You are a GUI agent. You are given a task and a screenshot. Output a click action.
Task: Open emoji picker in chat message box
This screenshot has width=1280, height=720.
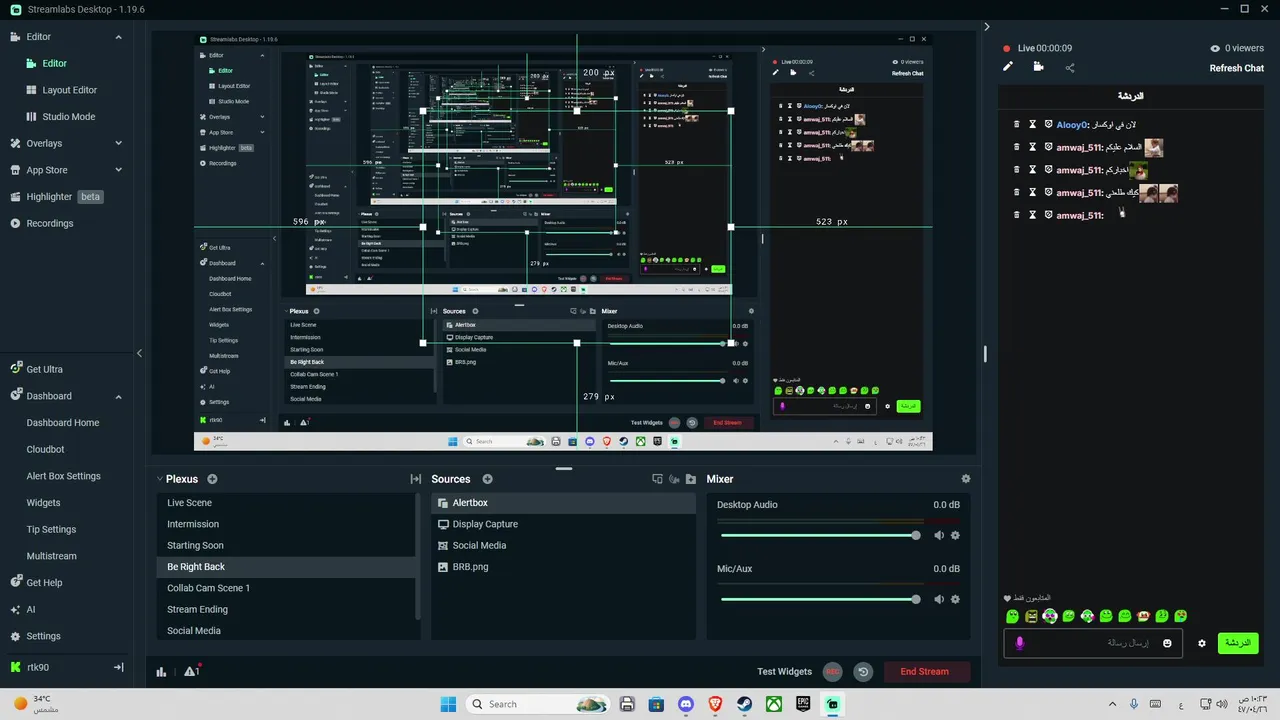(1167, 643)
